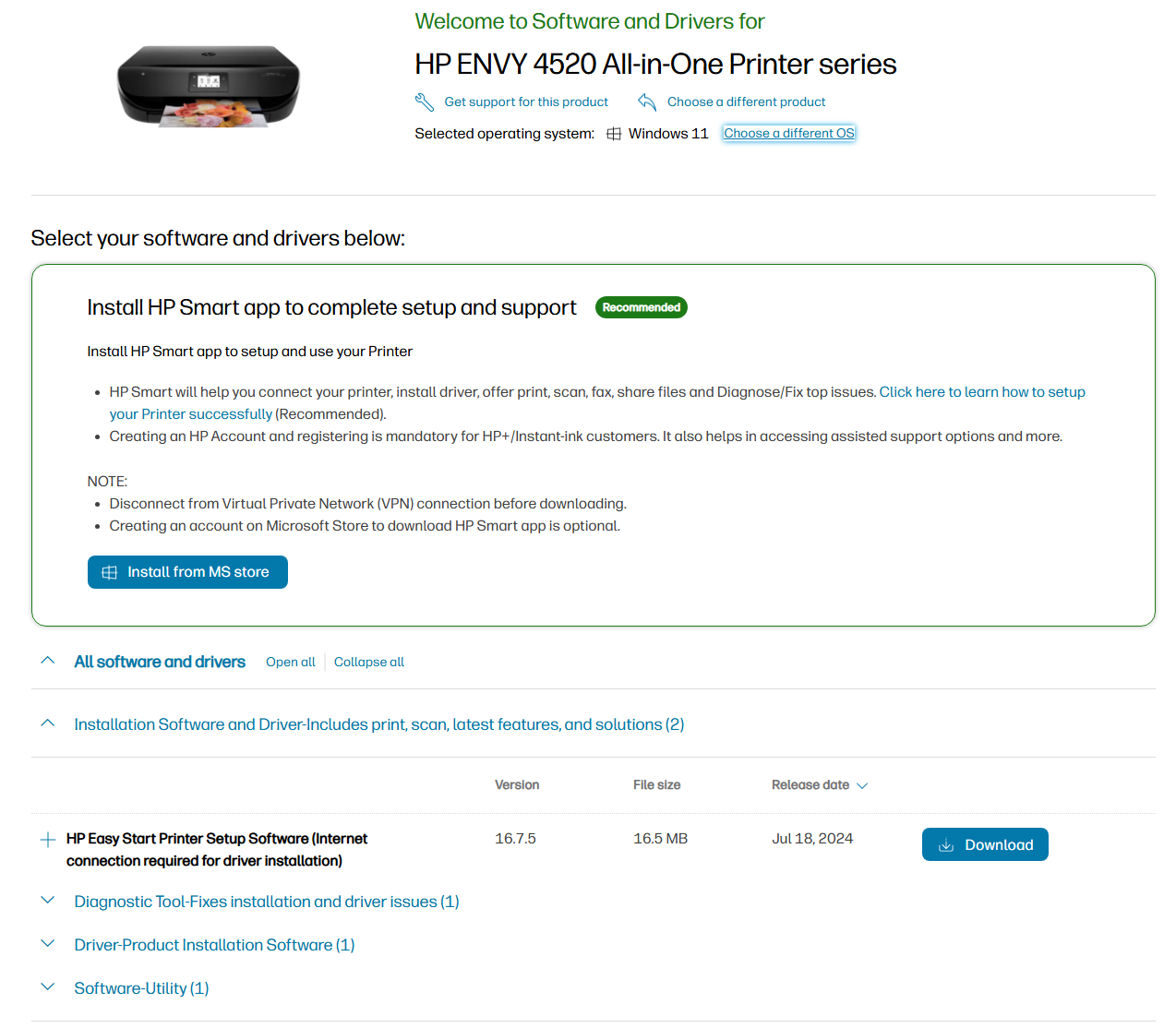Click the wrench icon beside Get support
The image size is (1176, 1028).
(425, 102)
